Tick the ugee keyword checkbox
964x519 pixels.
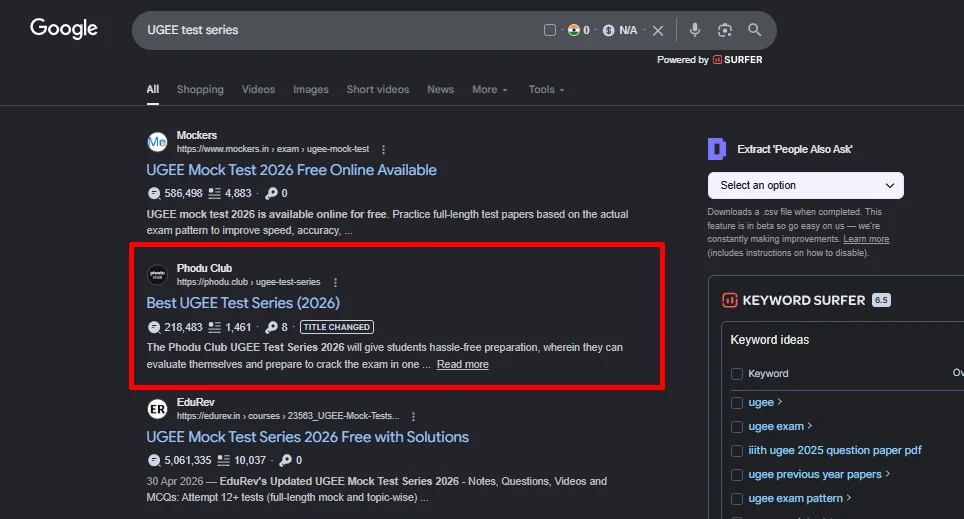(x=737, y=403)
